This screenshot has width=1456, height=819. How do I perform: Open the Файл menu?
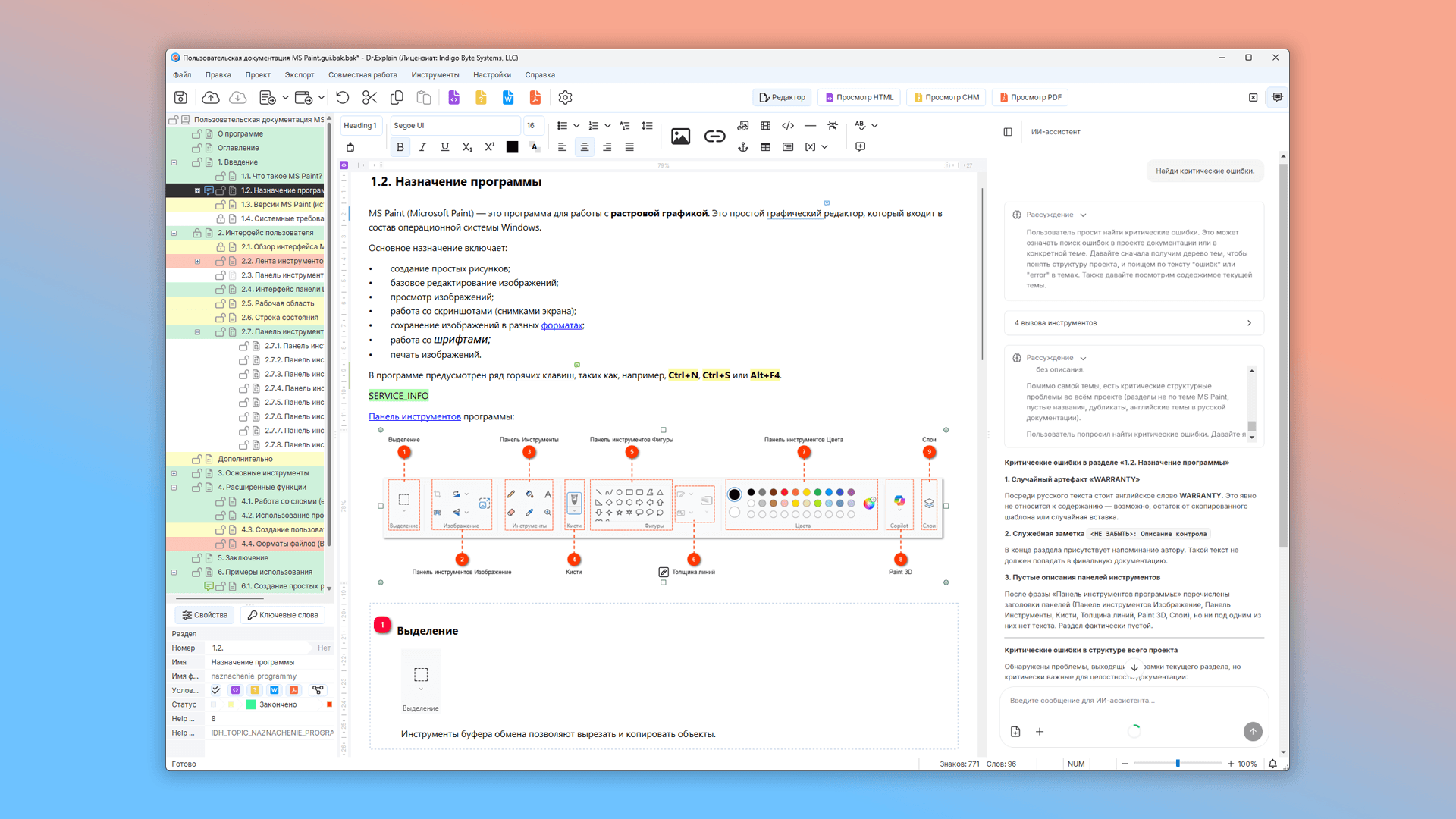(x=182, y=75)
